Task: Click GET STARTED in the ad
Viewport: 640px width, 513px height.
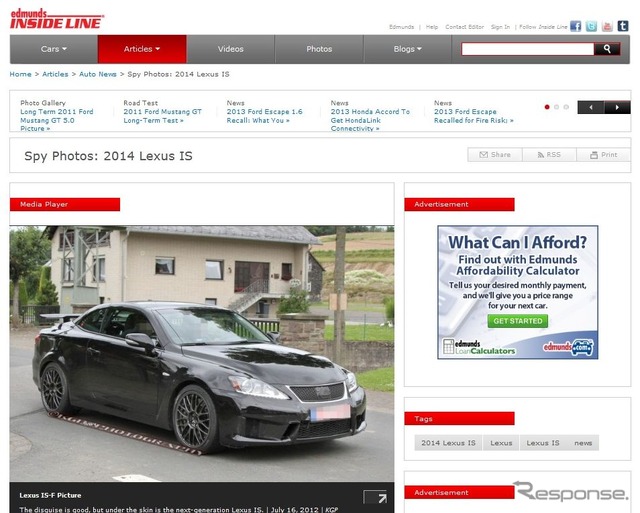Action: coord(518,321)
